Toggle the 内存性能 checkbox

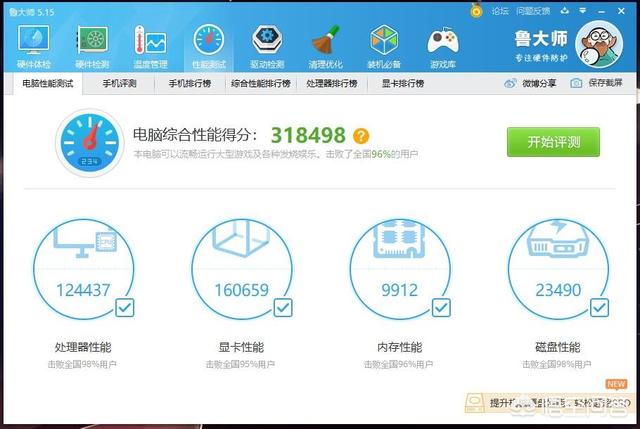[x=441, y=308]
